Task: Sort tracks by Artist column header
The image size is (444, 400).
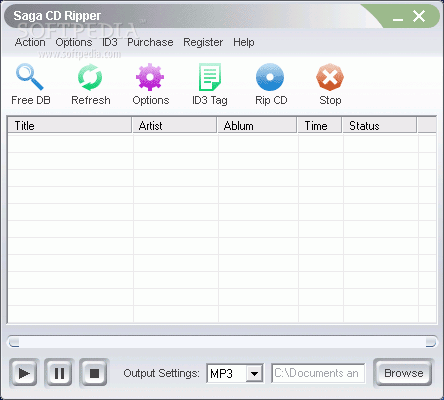Action: (x=175, y=125)
